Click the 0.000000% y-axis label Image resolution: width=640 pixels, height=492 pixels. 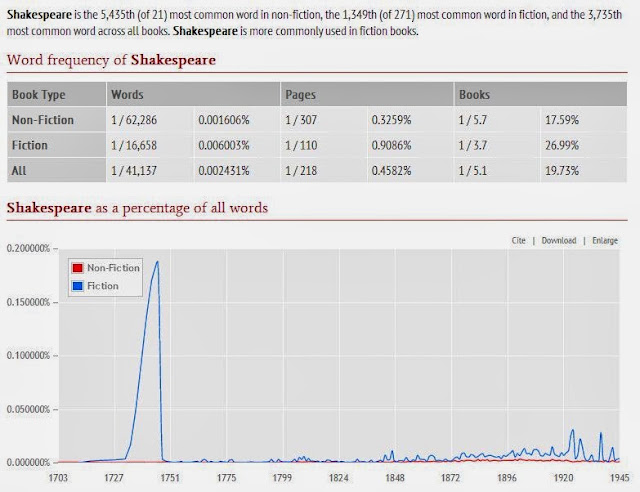(x=28, y=463)
